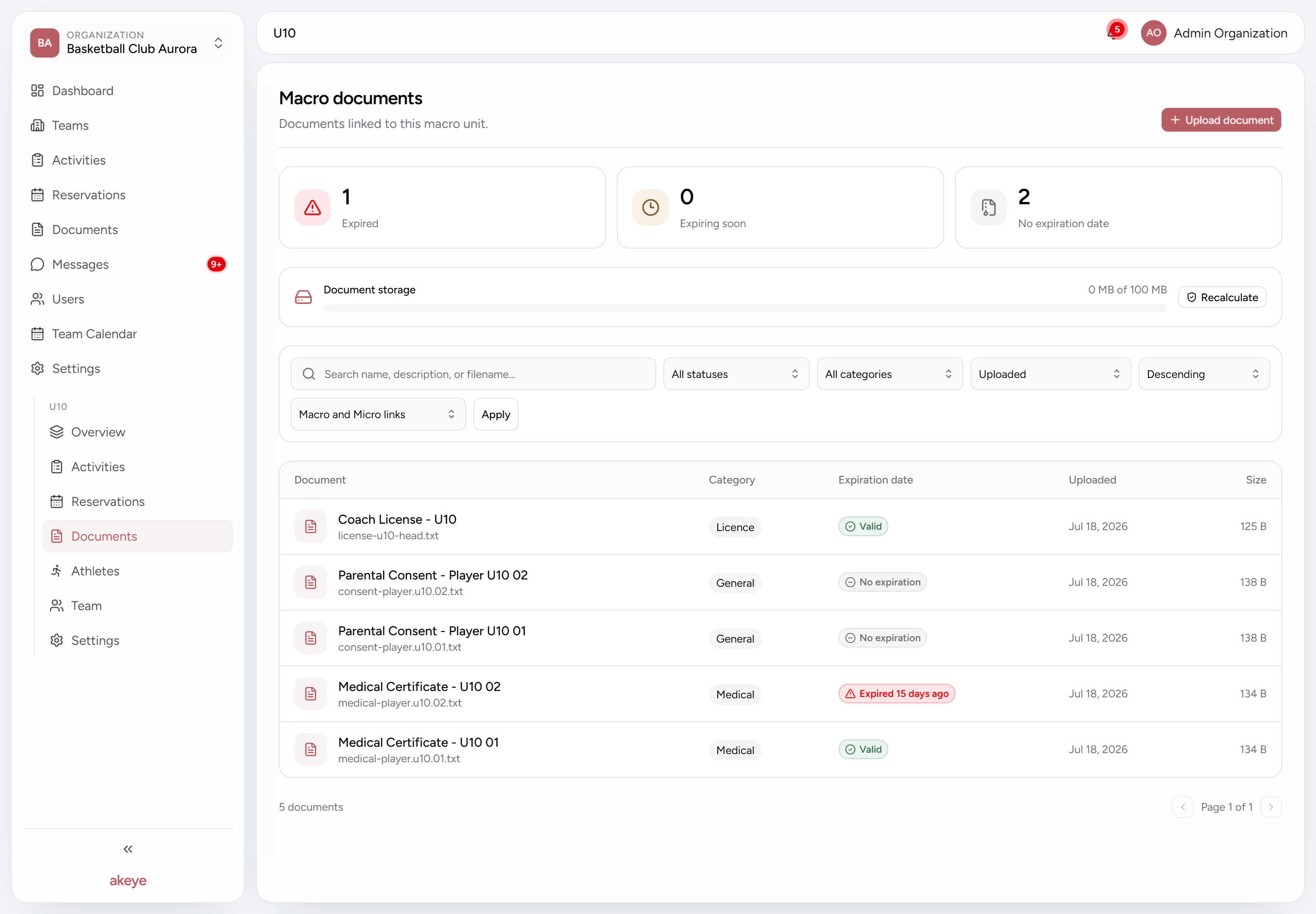Click filename consent-player.u10.02.txt
Screen dimensions: 1316x914
tap(400, 591)
